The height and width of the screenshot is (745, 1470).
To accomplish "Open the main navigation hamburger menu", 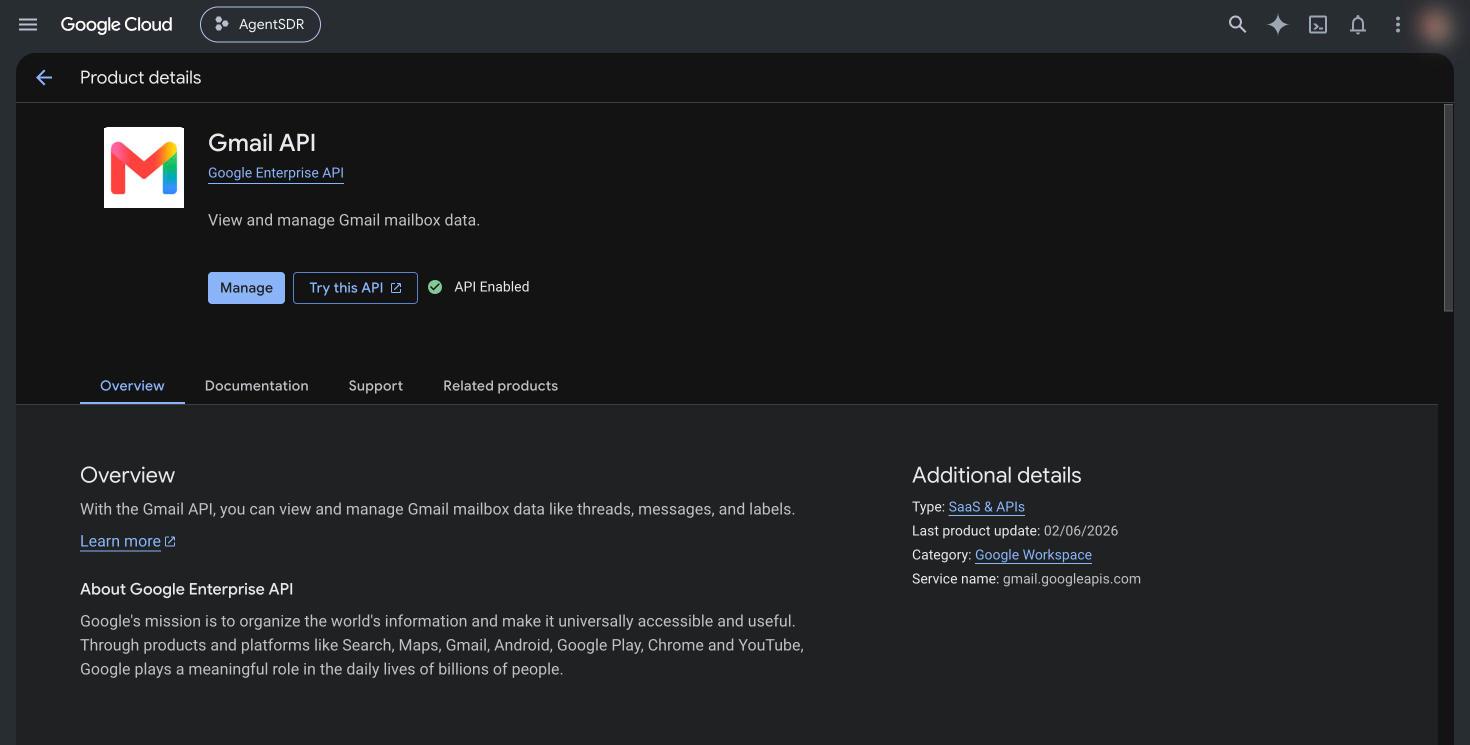I will (28, 24).
